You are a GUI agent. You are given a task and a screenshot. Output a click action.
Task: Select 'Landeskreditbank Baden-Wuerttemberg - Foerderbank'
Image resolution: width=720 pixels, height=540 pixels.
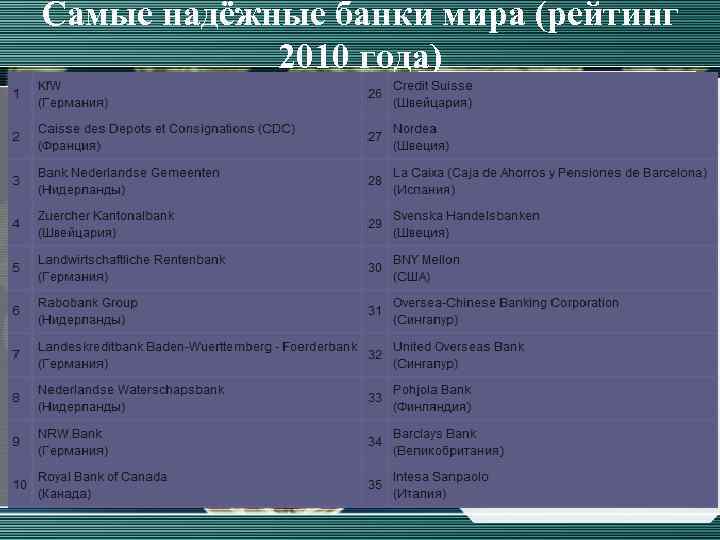(197, 347)
